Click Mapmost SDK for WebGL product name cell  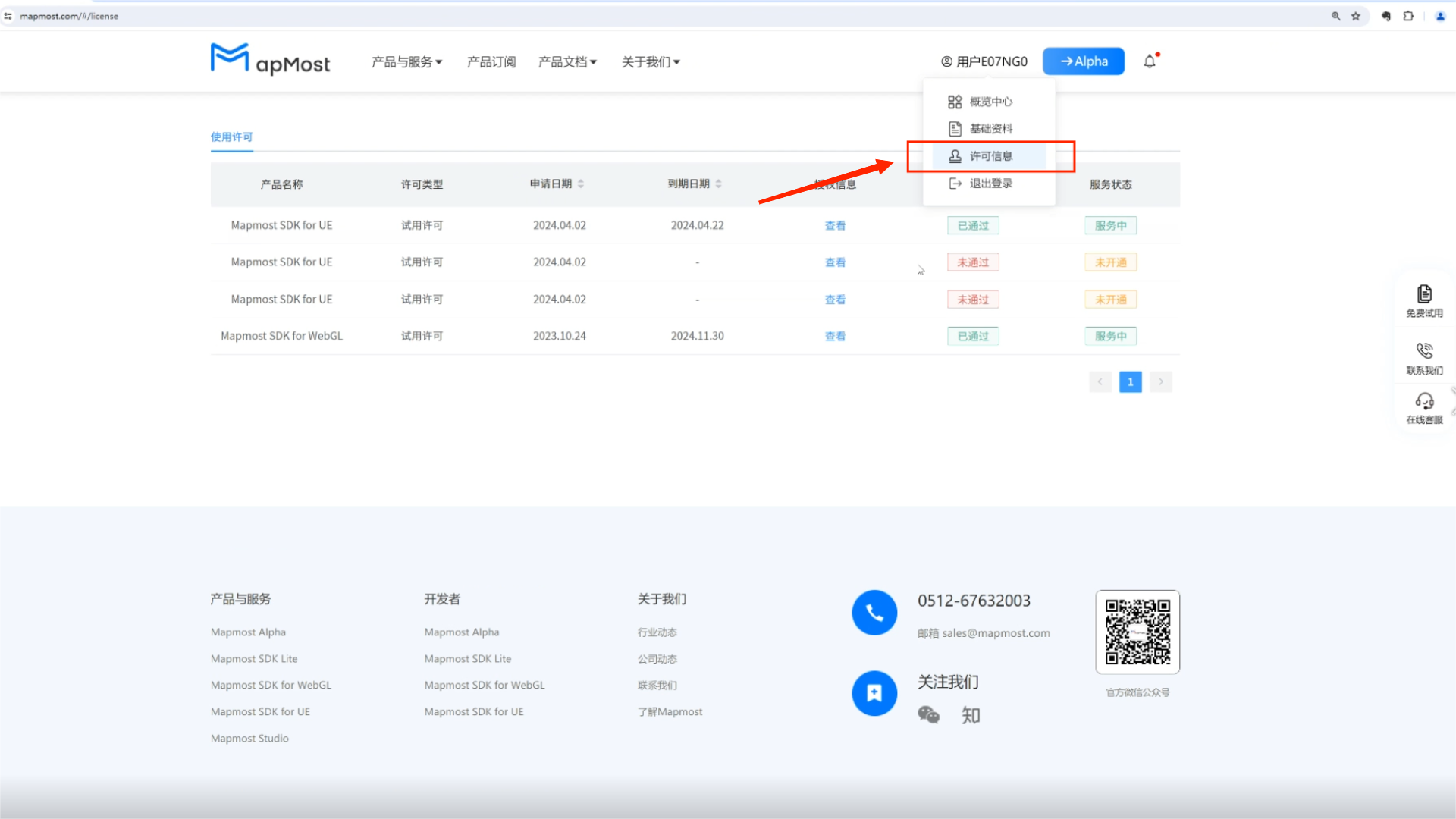[282, 336]
